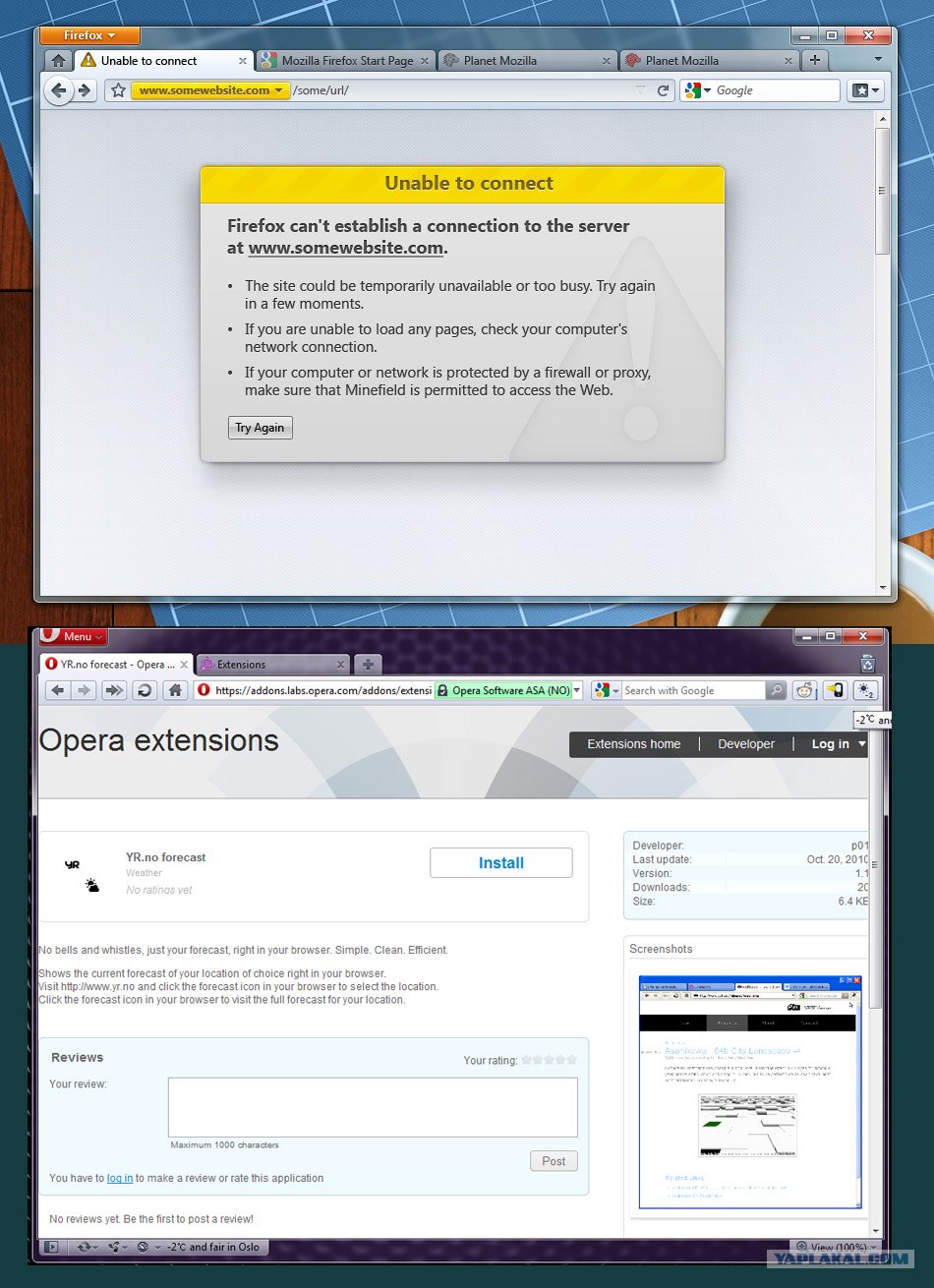Click the YR.no weather extension icon
The height and width of the screenshot is (1288, 934).
pyautogui.click(x=865, y=690)
